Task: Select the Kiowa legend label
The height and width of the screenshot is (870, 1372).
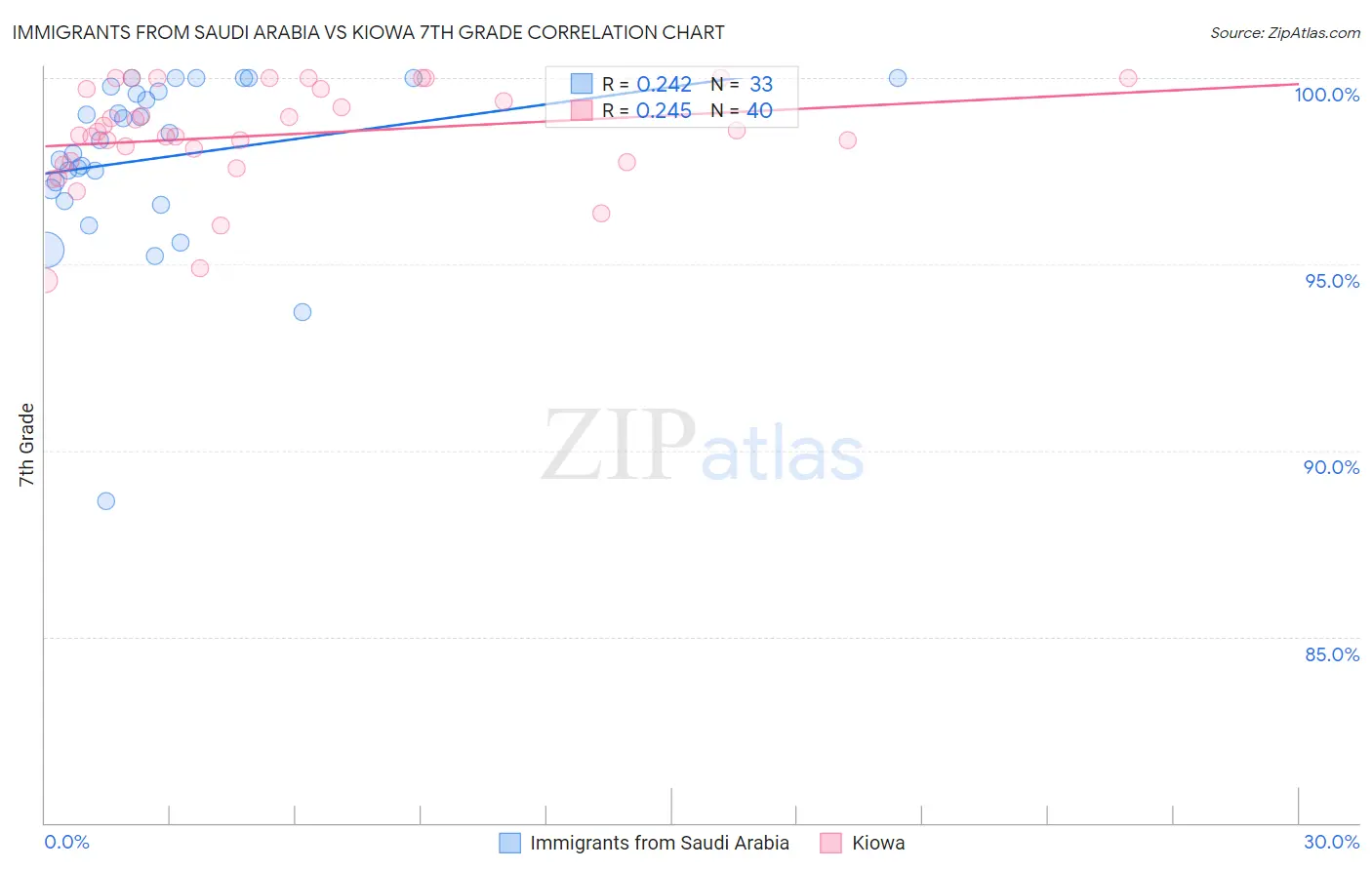Action: point(878,843)
